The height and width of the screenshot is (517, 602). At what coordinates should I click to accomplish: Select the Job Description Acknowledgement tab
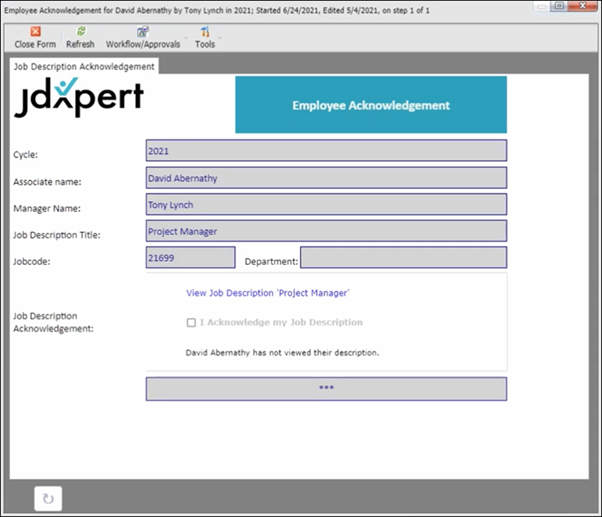pyautogui.click(x=84, y=66)
